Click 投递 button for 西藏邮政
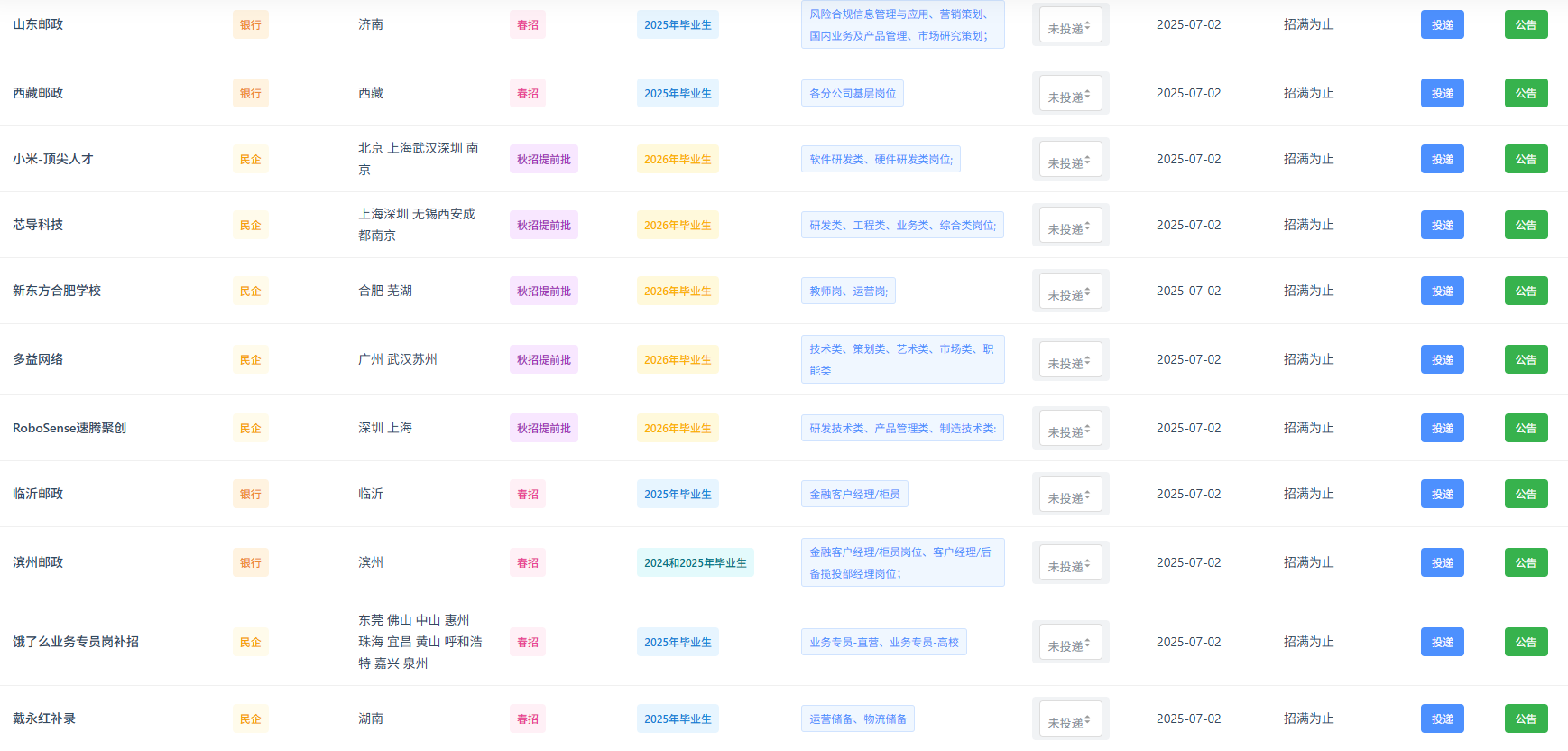 pos(1442,93)
